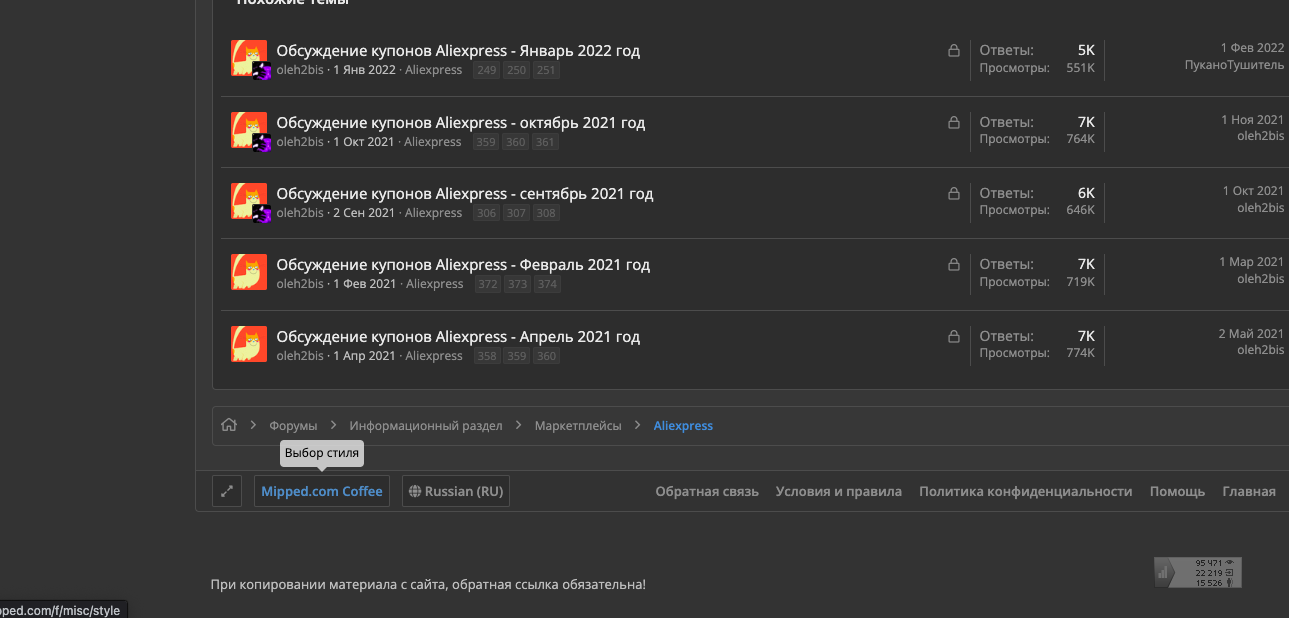Open last post date 1 Ноя 2021
The height and width of the screenshot is (618, 1289).
[1252, 119]
